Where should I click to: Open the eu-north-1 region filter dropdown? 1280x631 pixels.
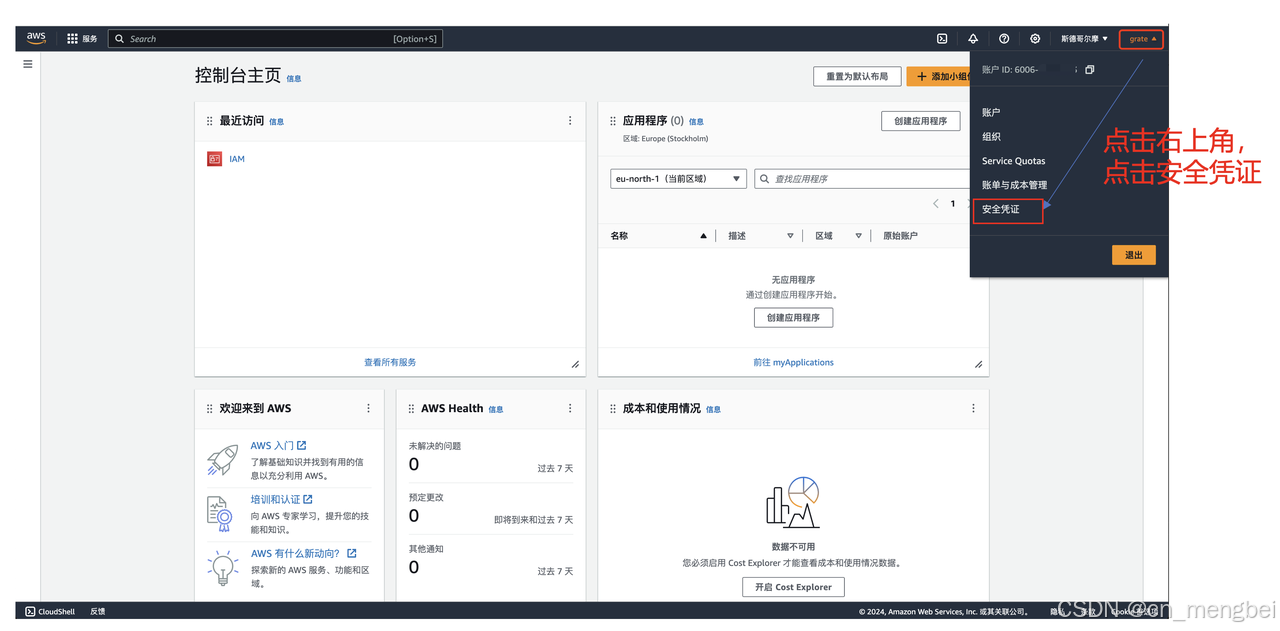678,178
